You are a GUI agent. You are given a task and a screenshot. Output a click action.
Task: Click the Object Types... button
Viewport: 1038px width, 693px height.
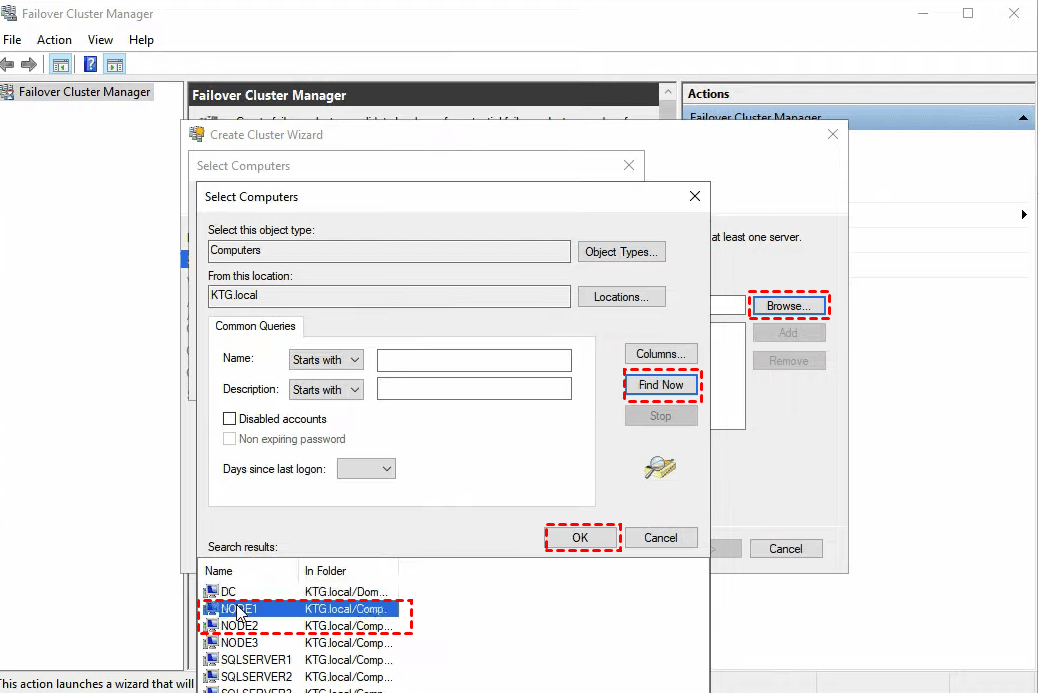(x=621, y=252)
